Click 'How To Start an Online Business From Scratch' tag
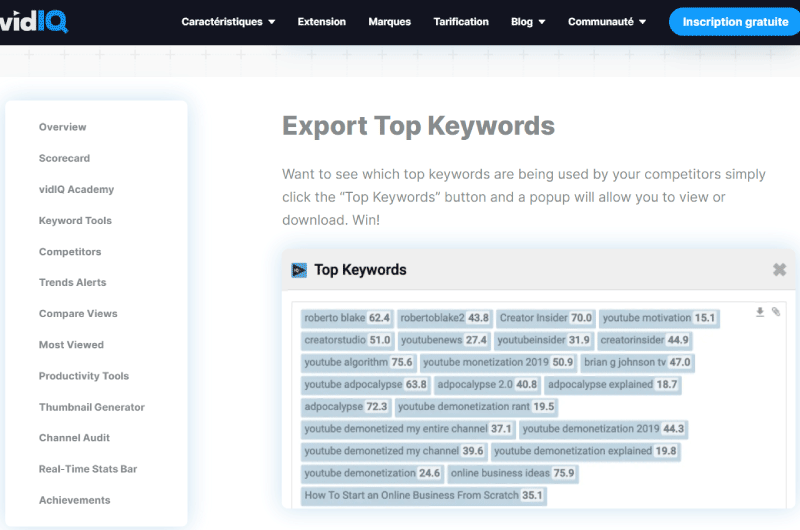800x530 pixels. (423, 495)
